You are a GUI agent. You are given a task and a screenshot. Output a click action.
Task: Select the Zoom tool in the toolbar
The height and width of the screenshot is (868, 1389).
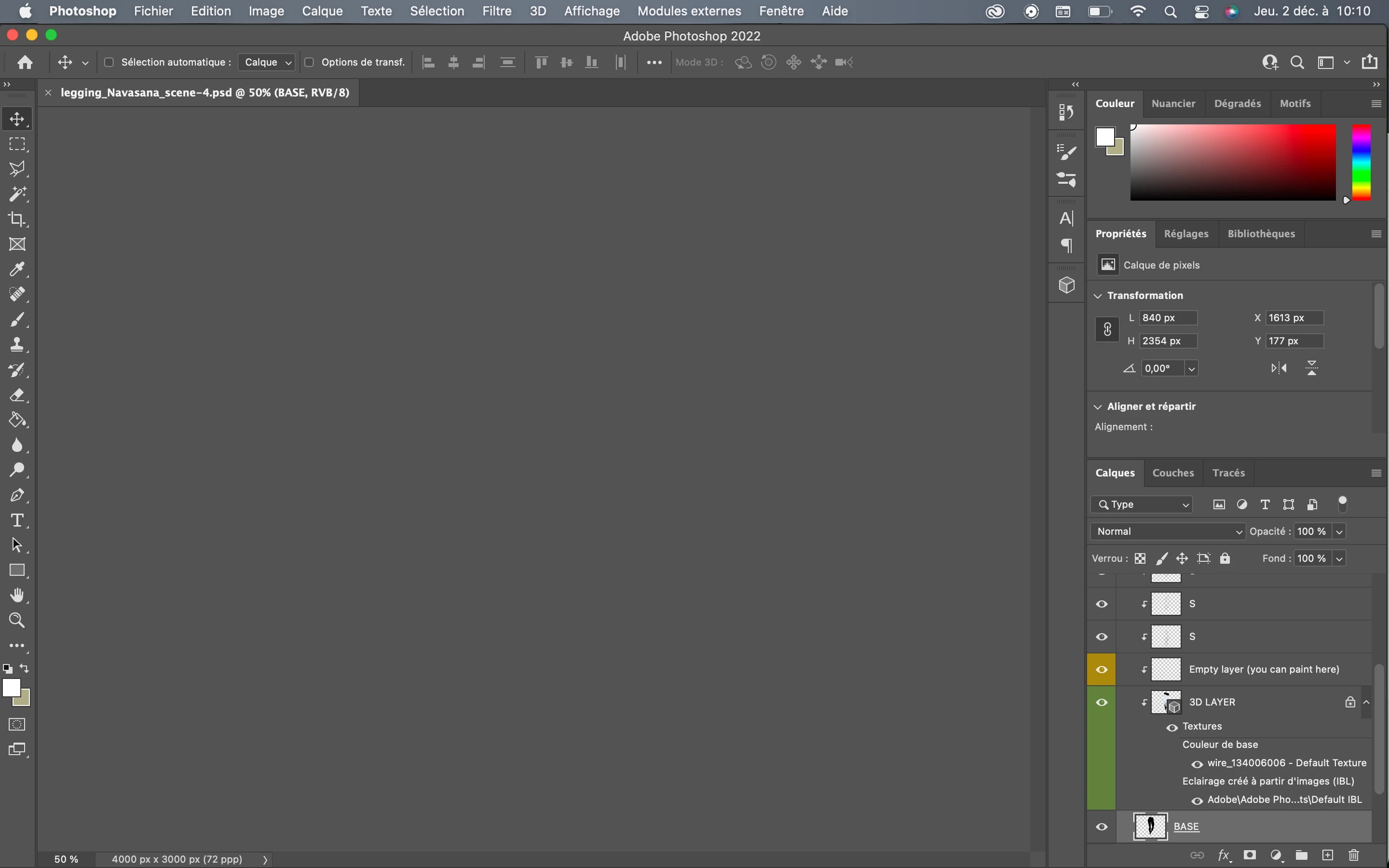pyautogui.click(x=17, y=621)
